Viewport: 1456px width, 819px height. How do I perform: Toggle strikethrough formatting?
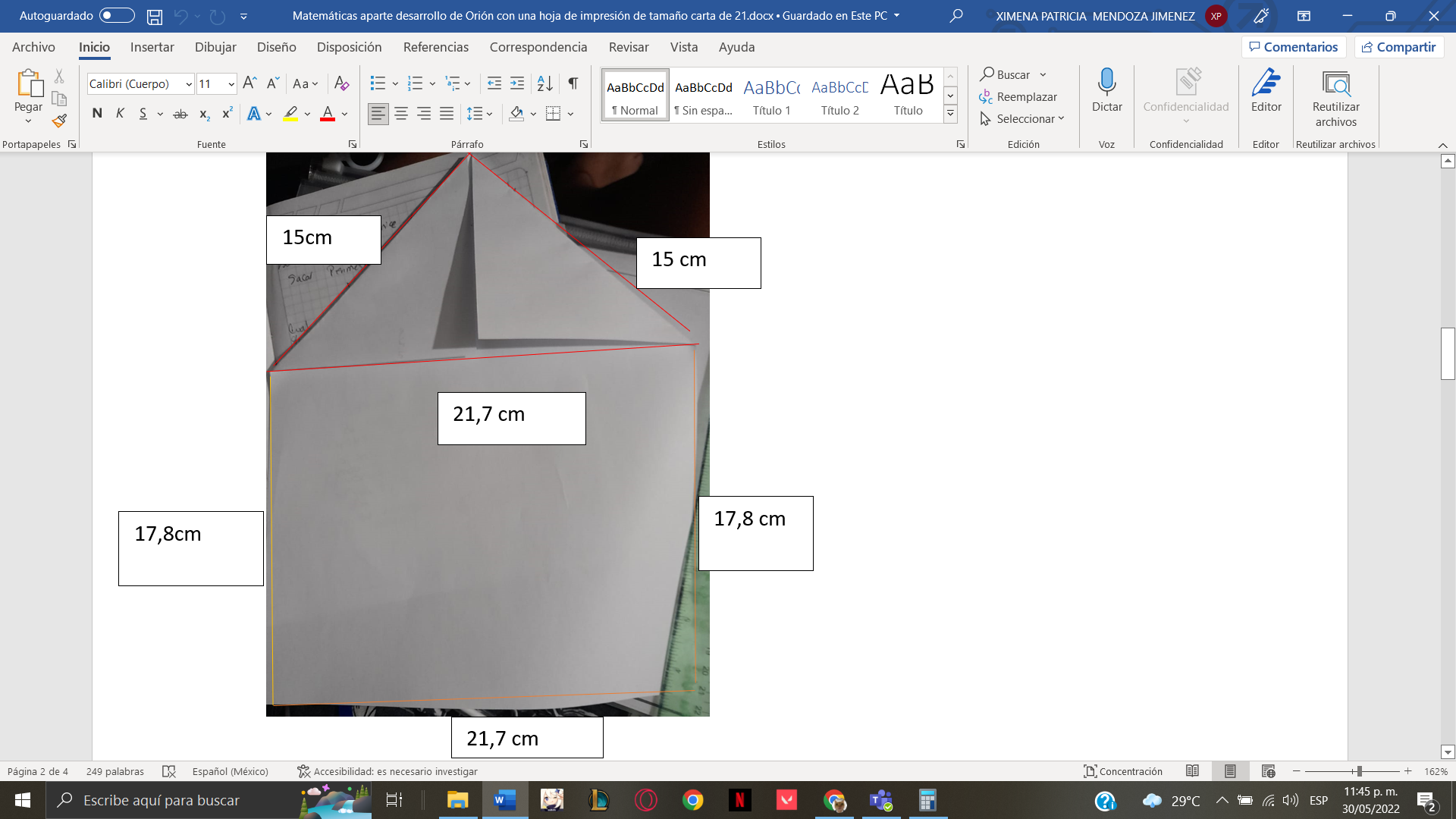tap(180, 113)
